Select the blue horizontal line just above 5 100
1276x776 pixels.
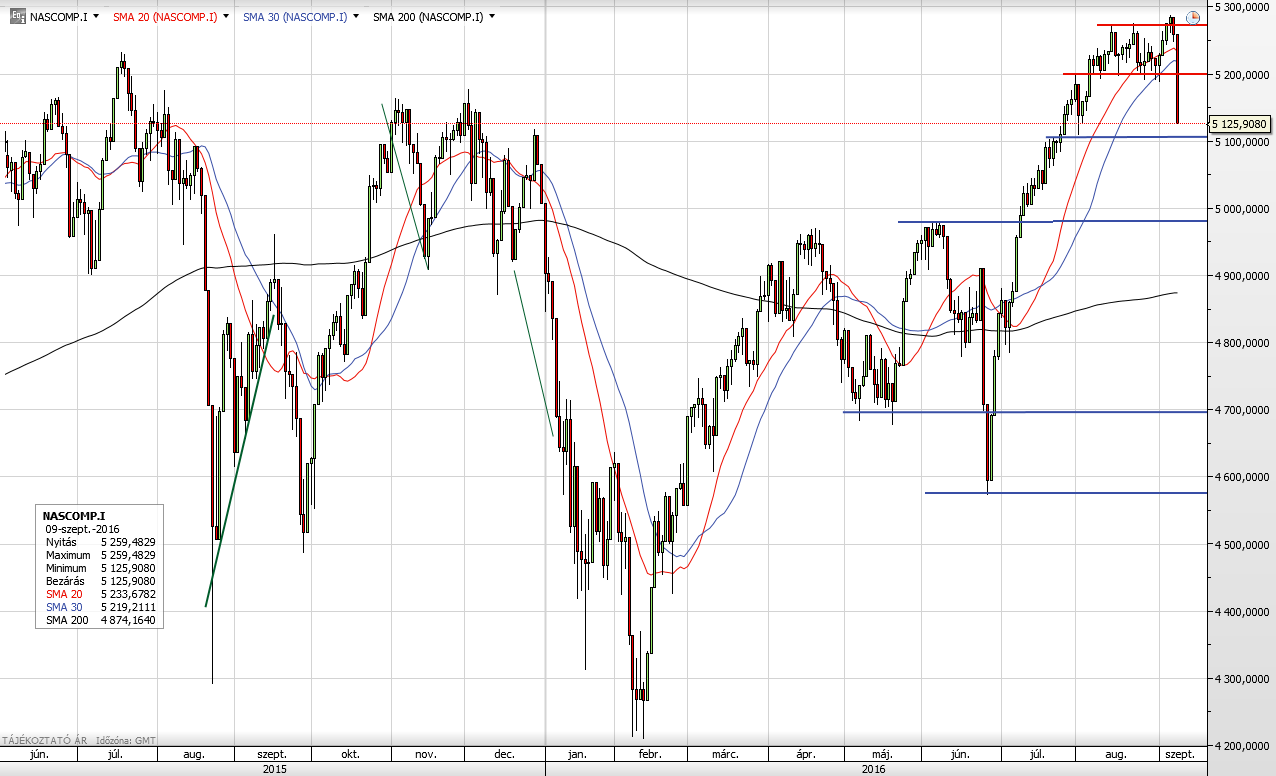(x=1127, y=137)
